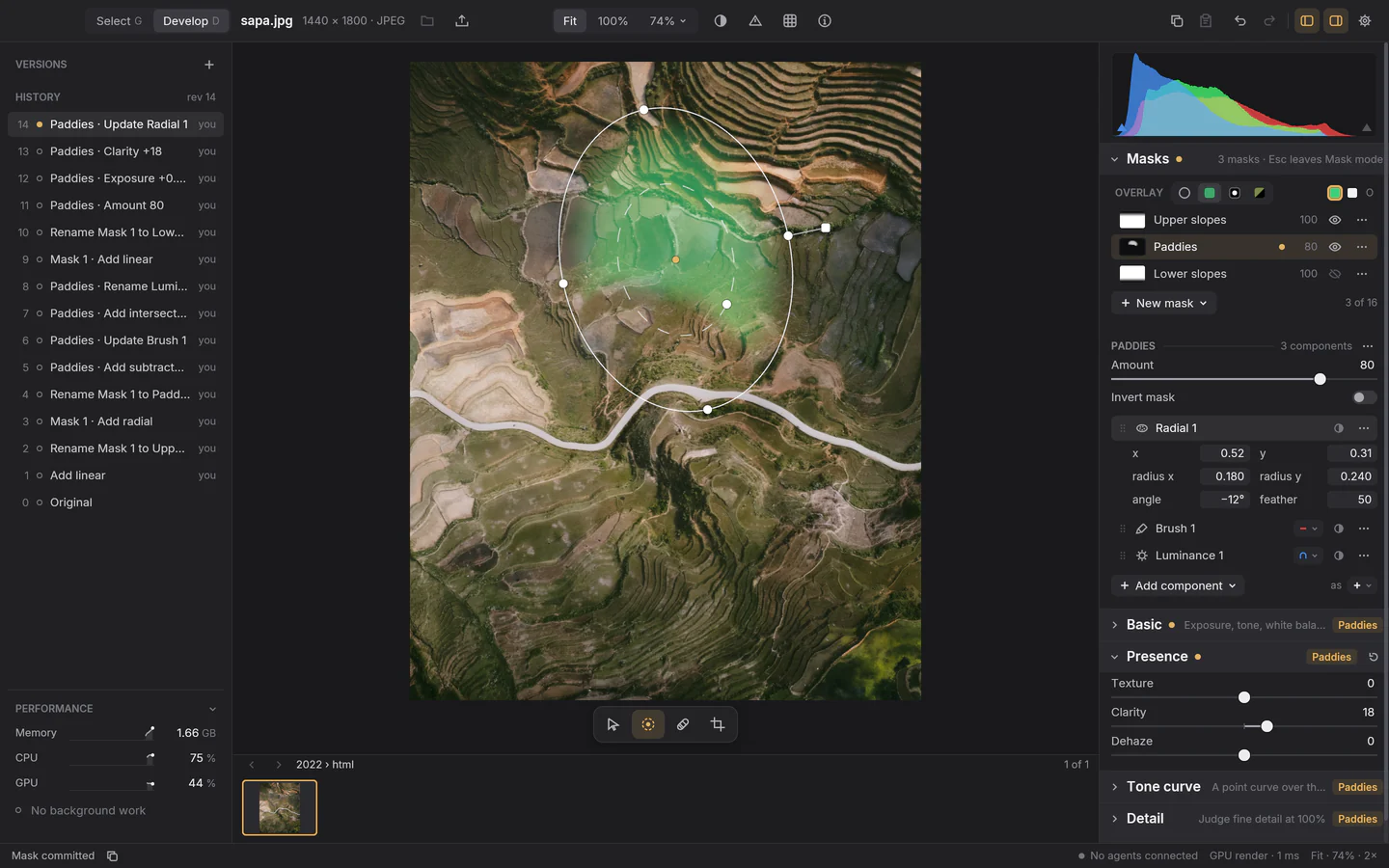Click the Fit zoom button
This screenshot has height=868, width=1389.
(570, 20)
